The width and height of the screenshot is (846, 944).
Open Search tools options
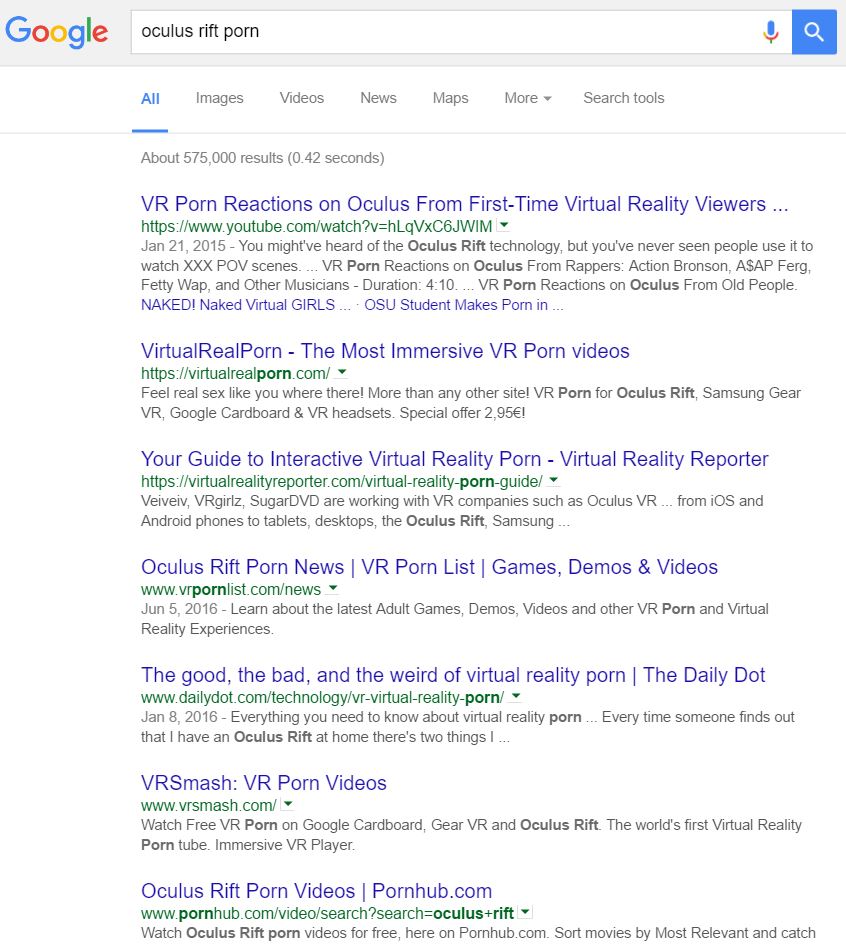point(624,98)
